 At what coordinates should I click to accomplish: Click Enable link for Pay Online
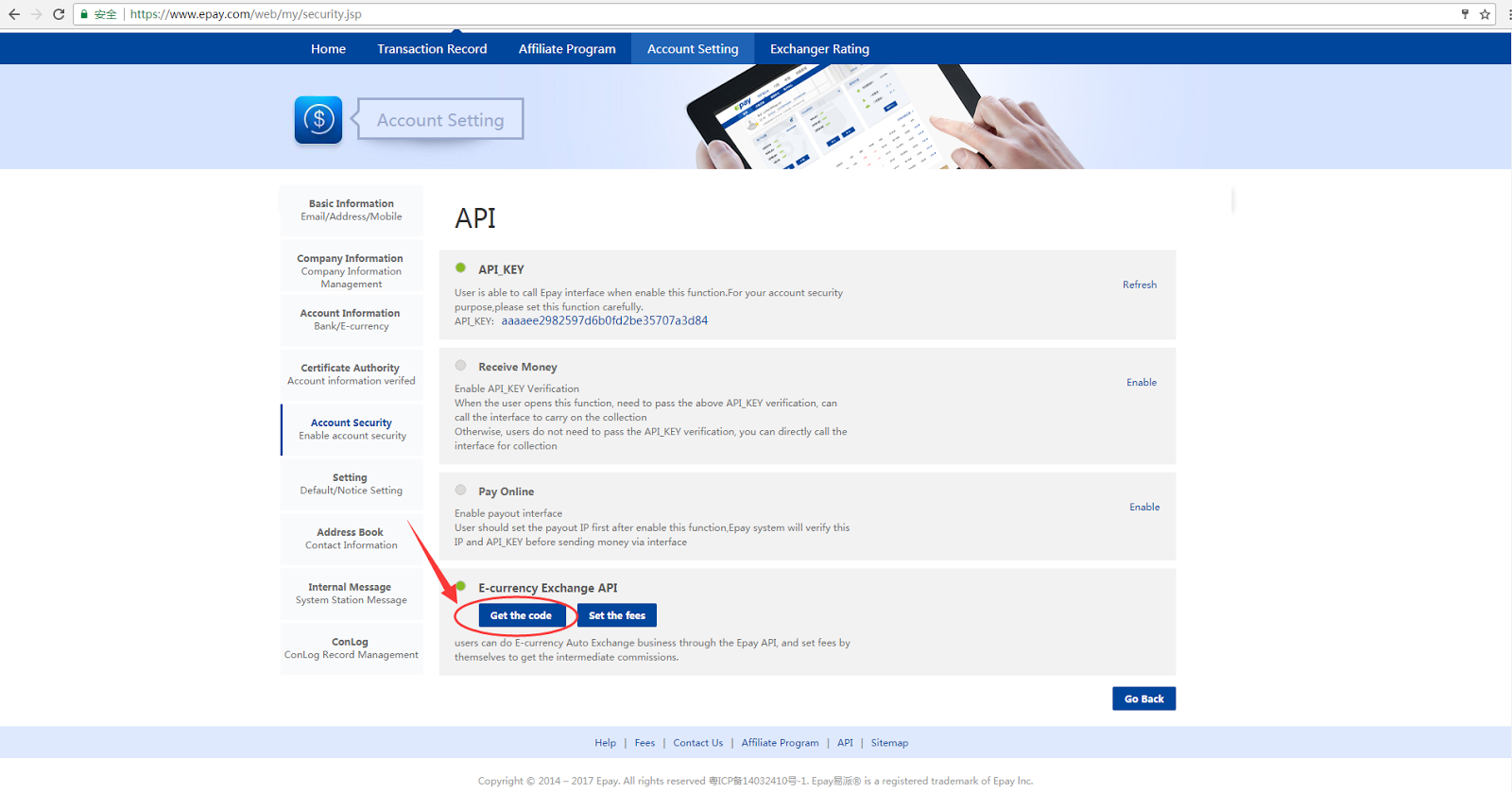(x=1144, y=508)
